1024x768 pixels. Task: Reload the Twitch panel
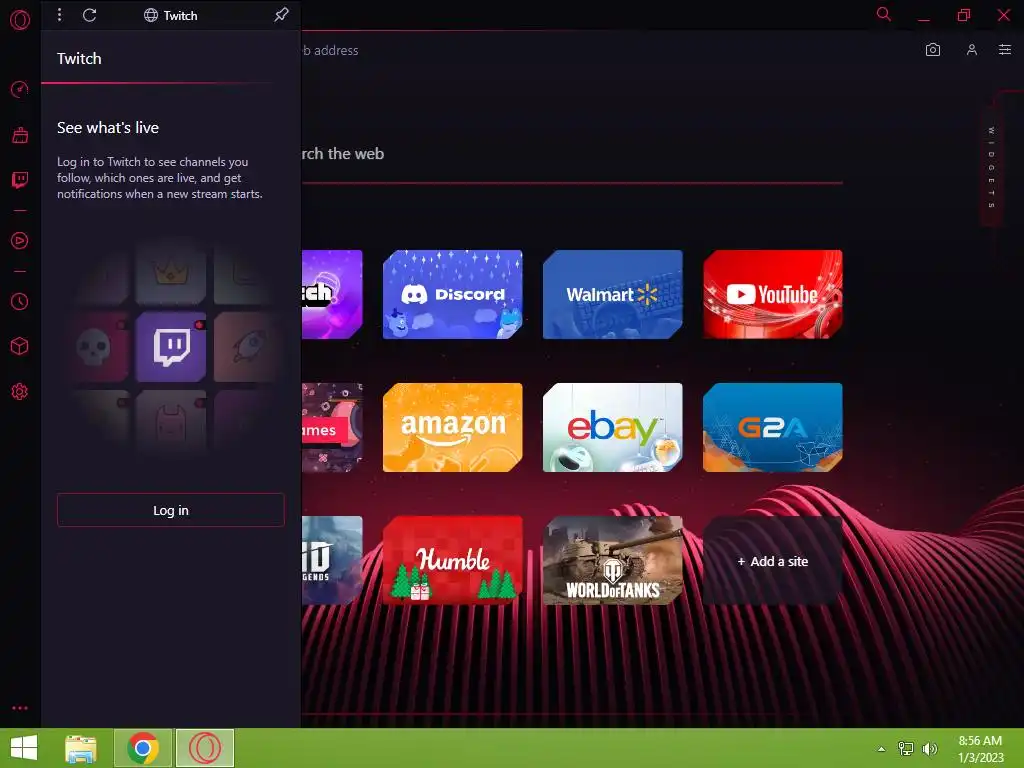click(x=89, y=14)
